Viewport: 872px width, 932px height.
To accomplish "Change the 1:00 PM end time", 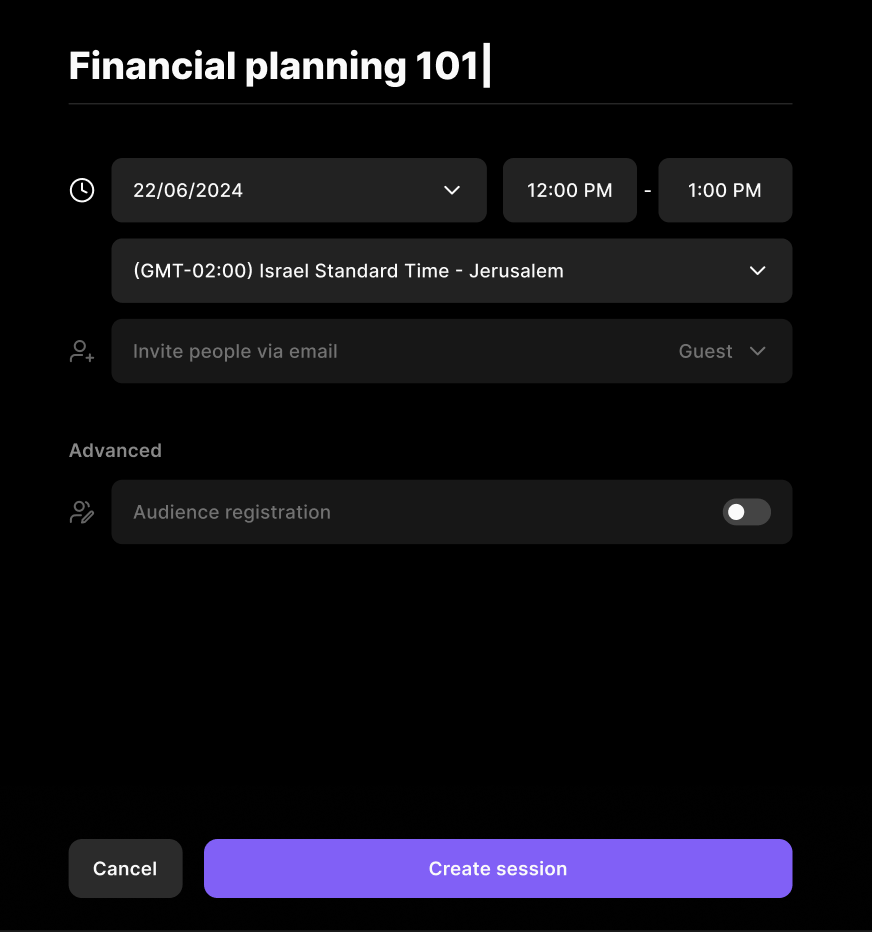I will click(725, 190).
